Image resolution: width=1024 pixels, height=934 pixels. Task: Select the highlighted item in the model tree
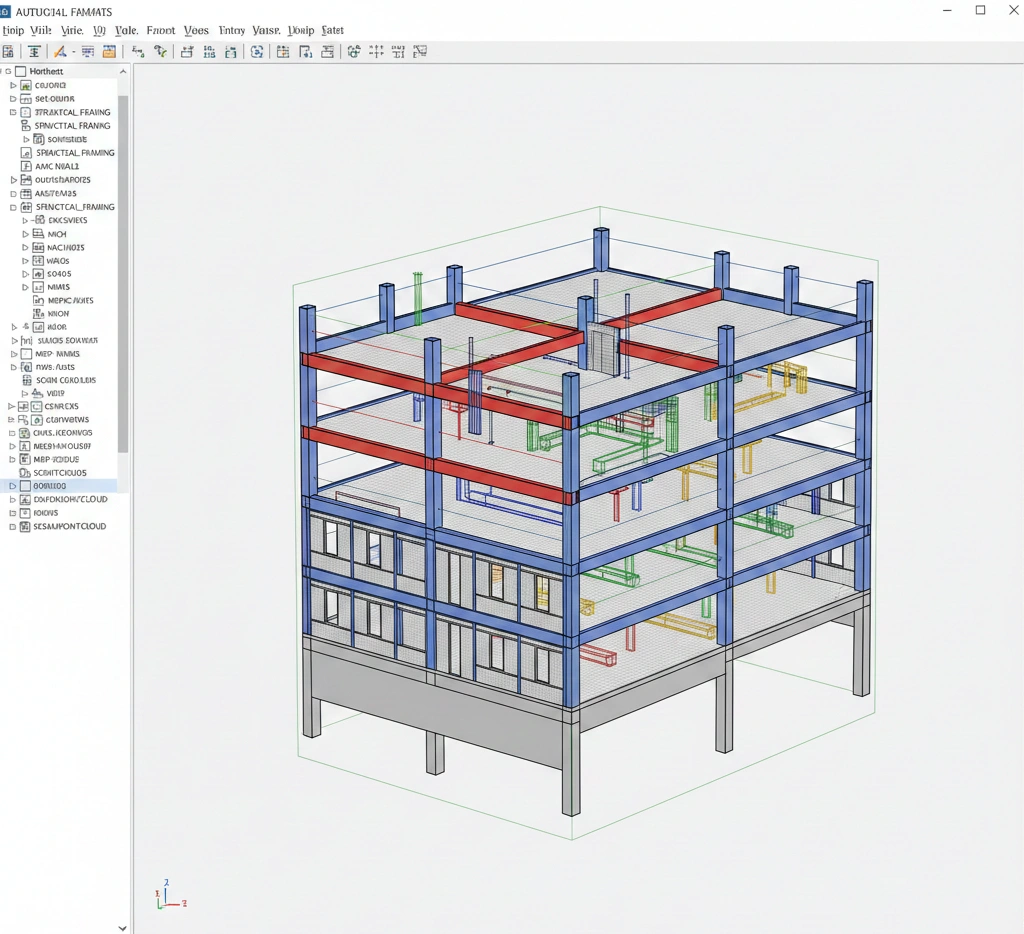click(60, 485)
